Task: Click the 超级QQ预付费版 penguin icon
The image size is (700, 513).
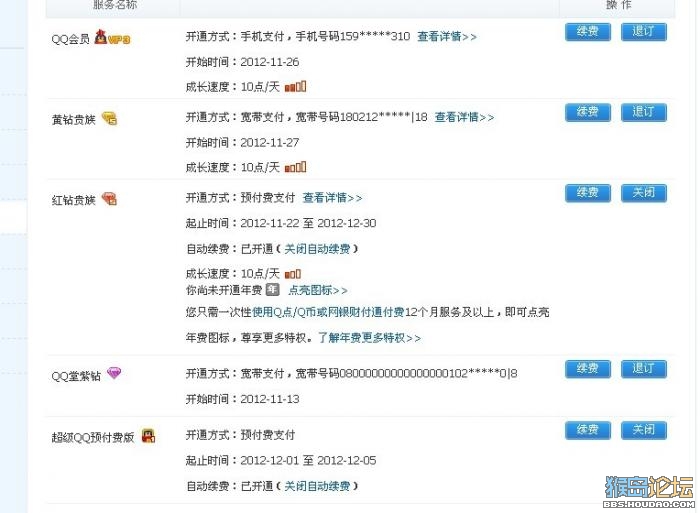Action: [x=148, y=436]
